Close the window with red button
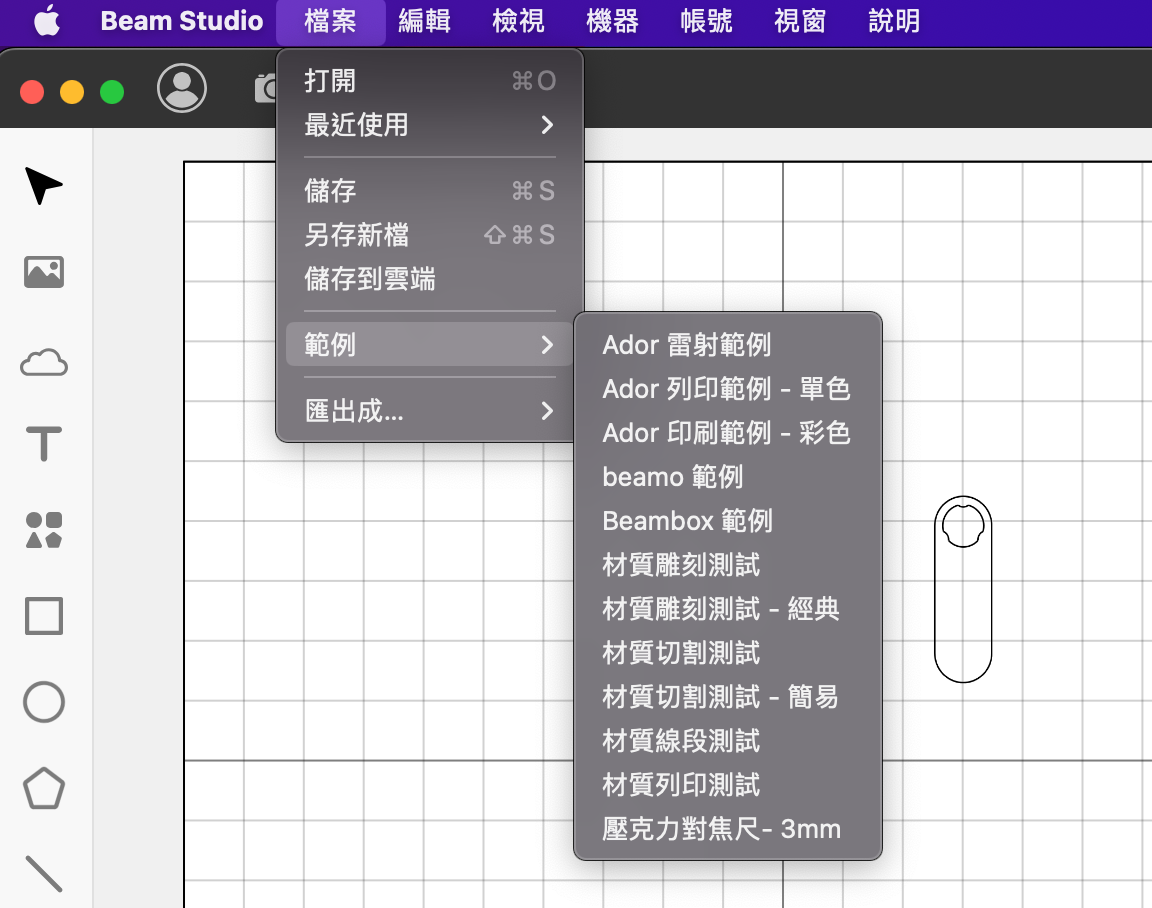The image size is (1152, 908). pos(32,92)
